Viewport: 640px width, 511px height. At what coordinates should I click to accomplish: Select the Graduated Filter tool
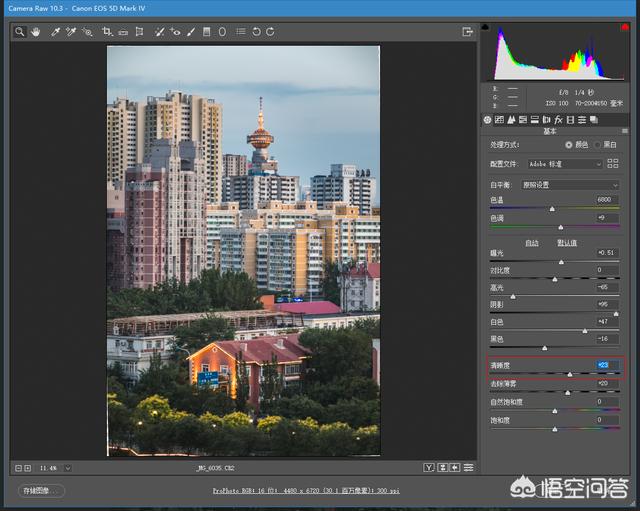pos(207,32)
